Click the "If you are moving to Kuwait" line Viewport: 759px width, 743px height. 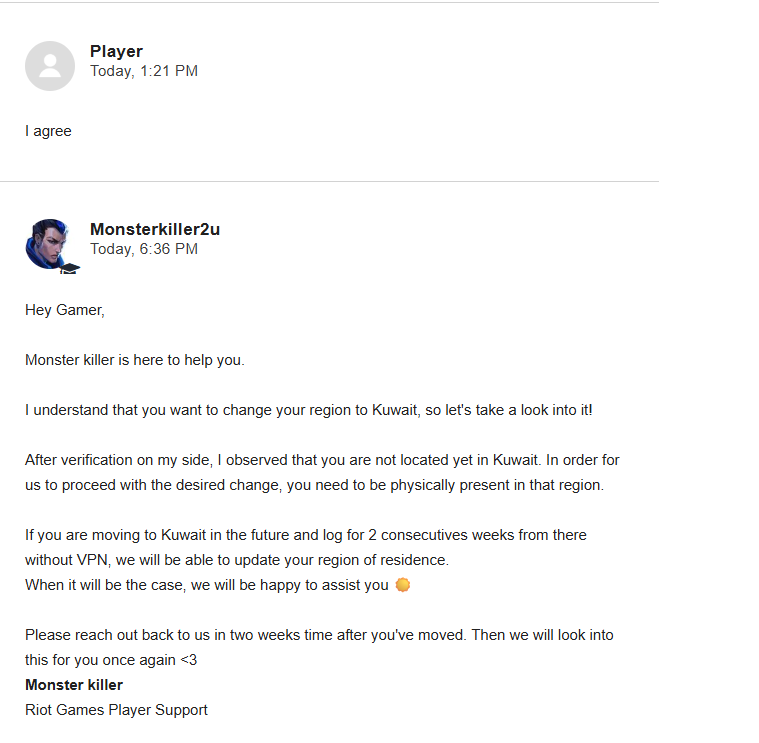click(x=305, y=535)
